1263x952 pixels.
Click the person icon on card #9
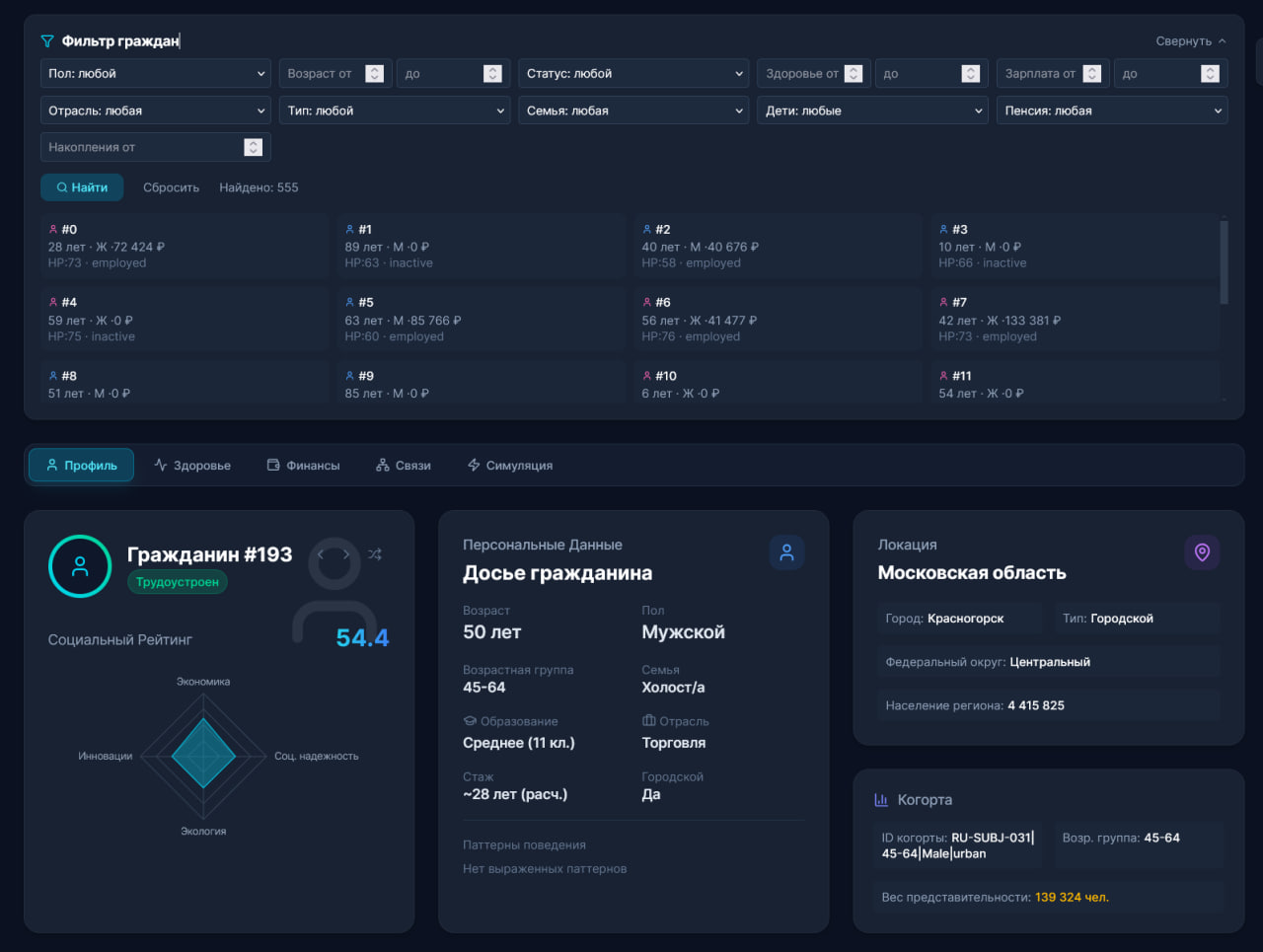(x=350, y=376)
